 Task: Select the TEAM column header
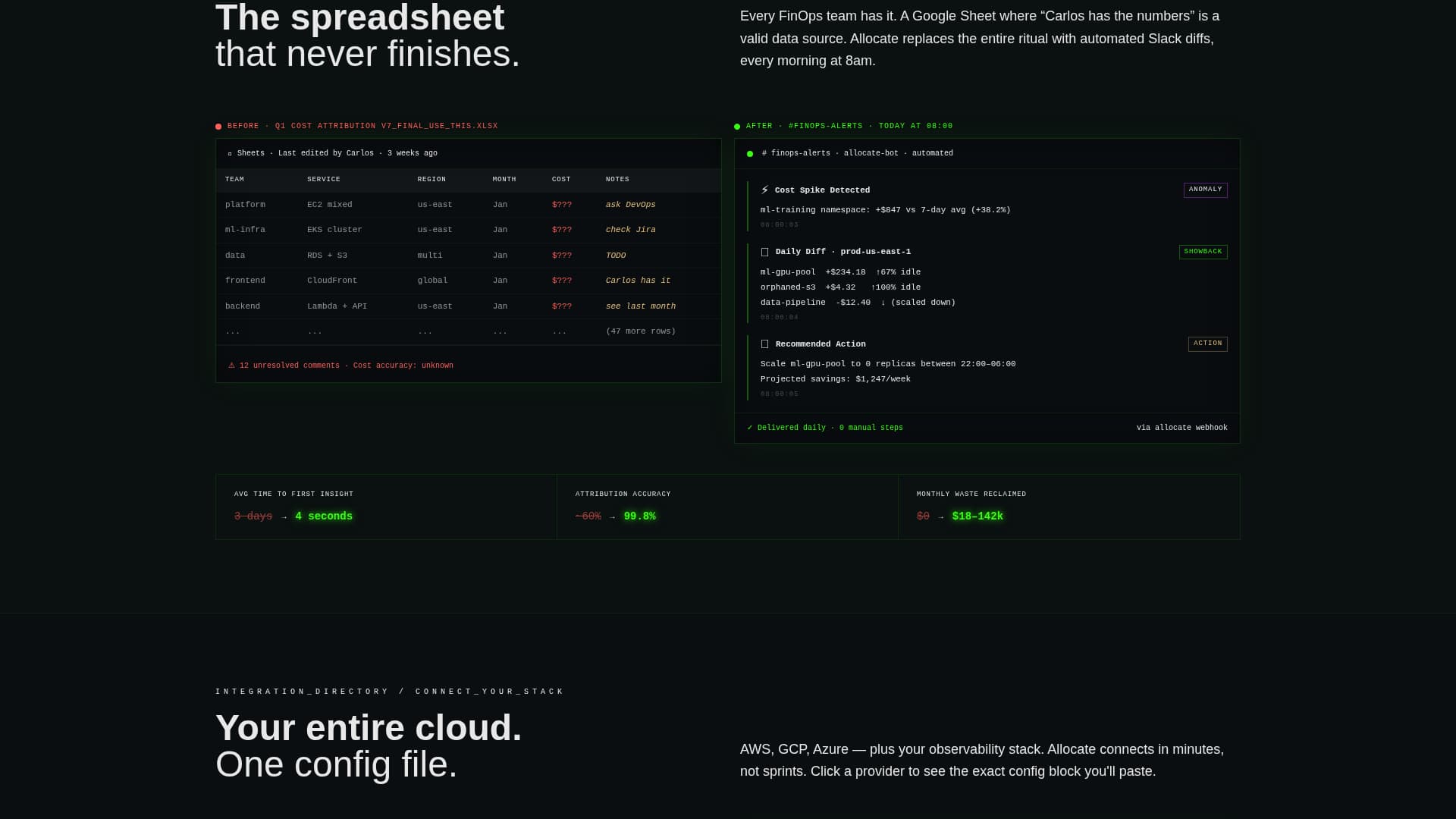pyautogui.click(x=234, y=180)
